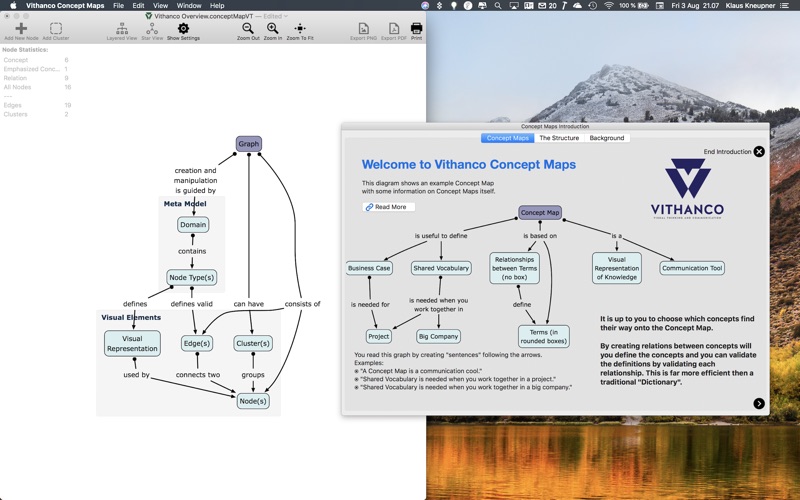Click the Zoom In magnifier icon
The image size is (800, 500).
click(x=272, y=29)
